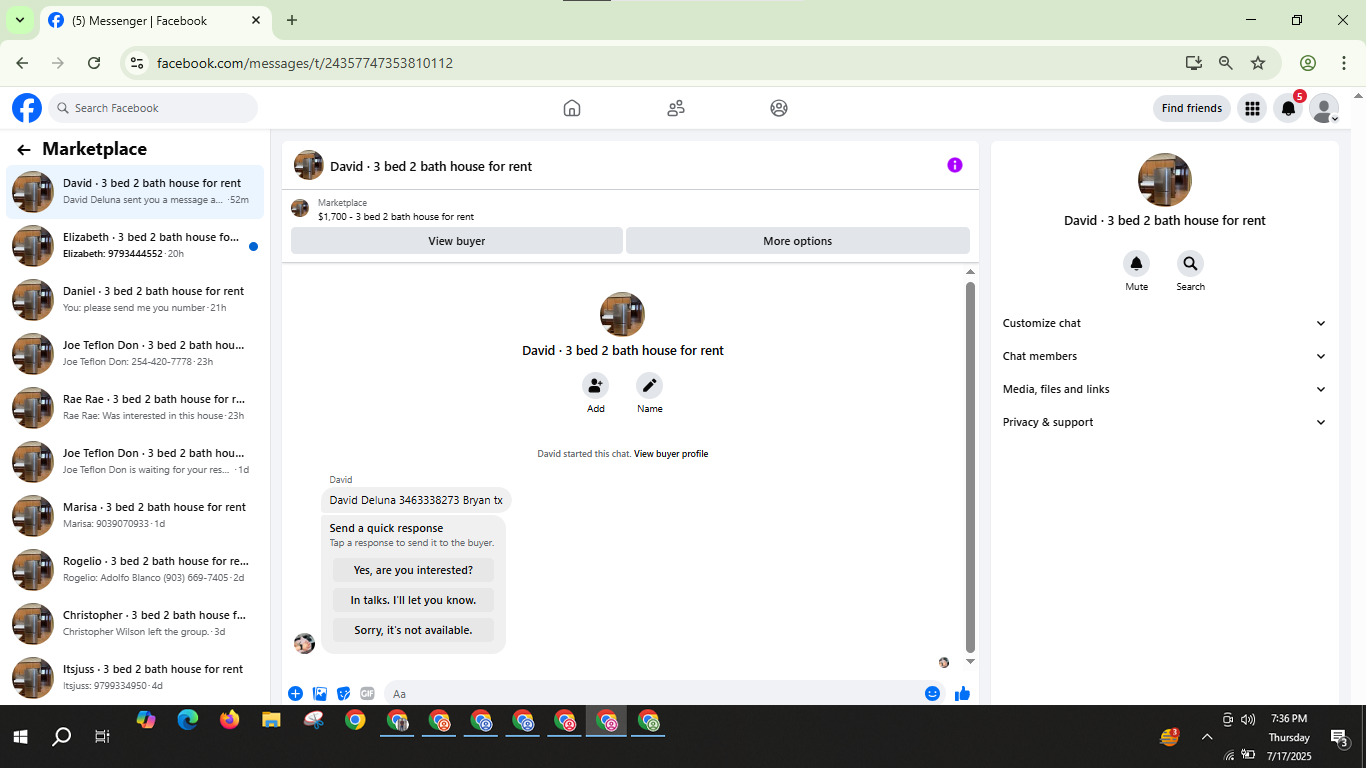
Task: Open a new browser tab
Action: [x=292, y=20]
